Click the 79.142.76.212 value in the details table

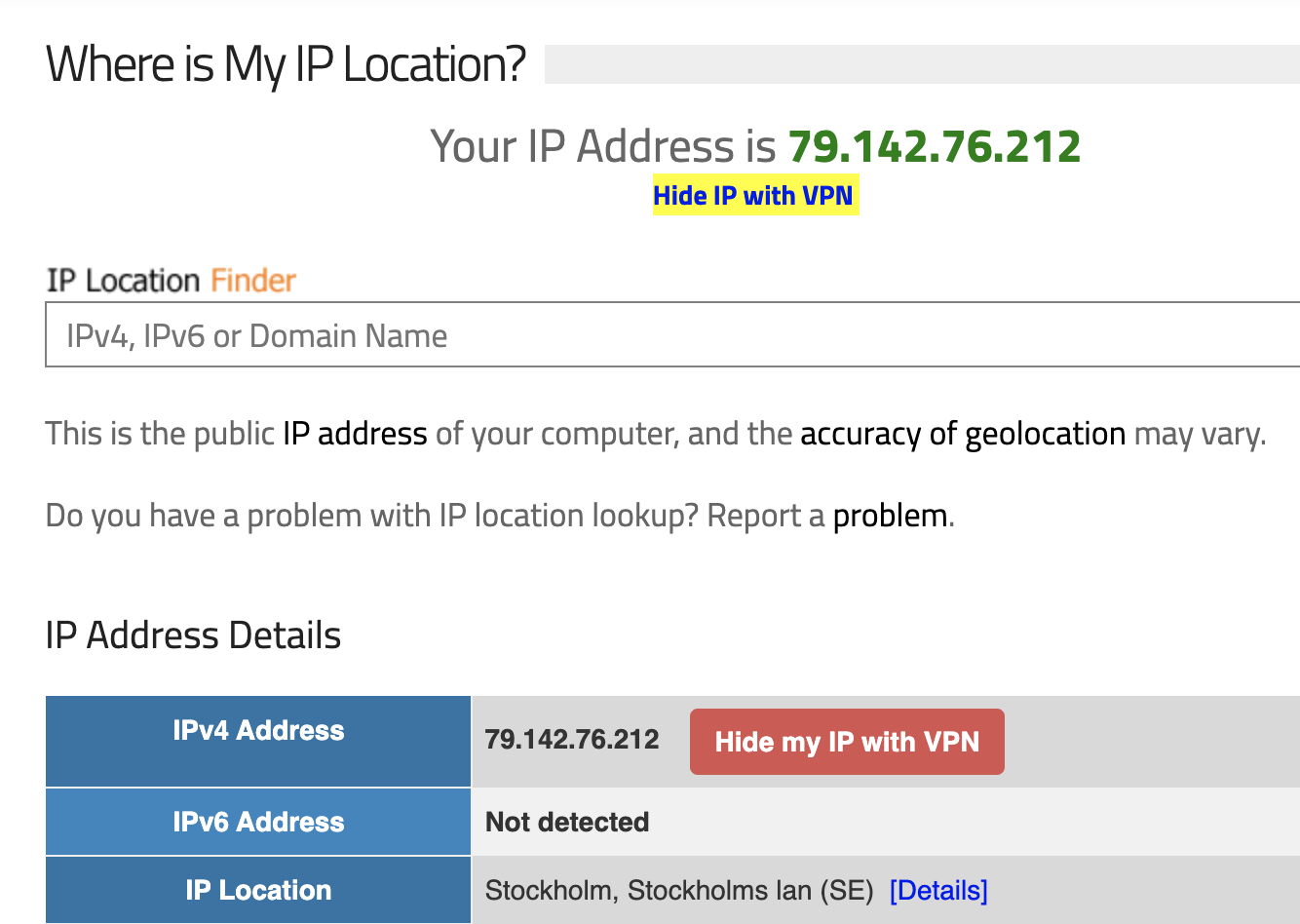572,740
